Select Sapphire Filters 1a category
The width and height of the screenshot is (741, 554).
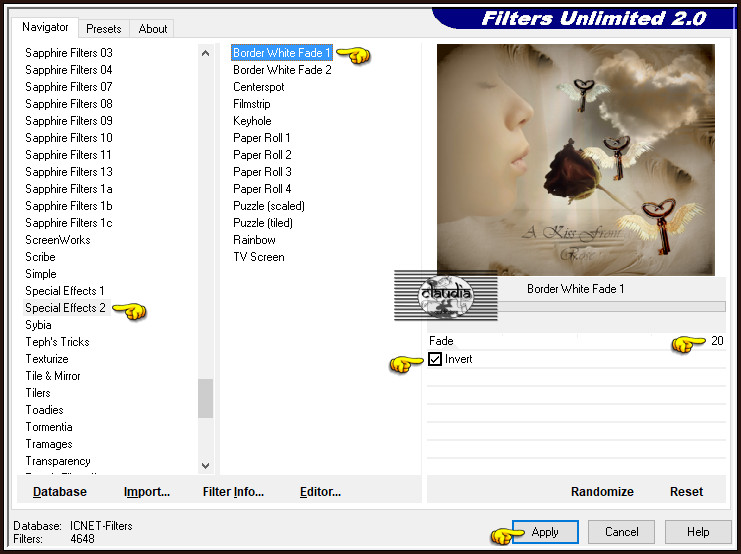[x=69, y=189]
